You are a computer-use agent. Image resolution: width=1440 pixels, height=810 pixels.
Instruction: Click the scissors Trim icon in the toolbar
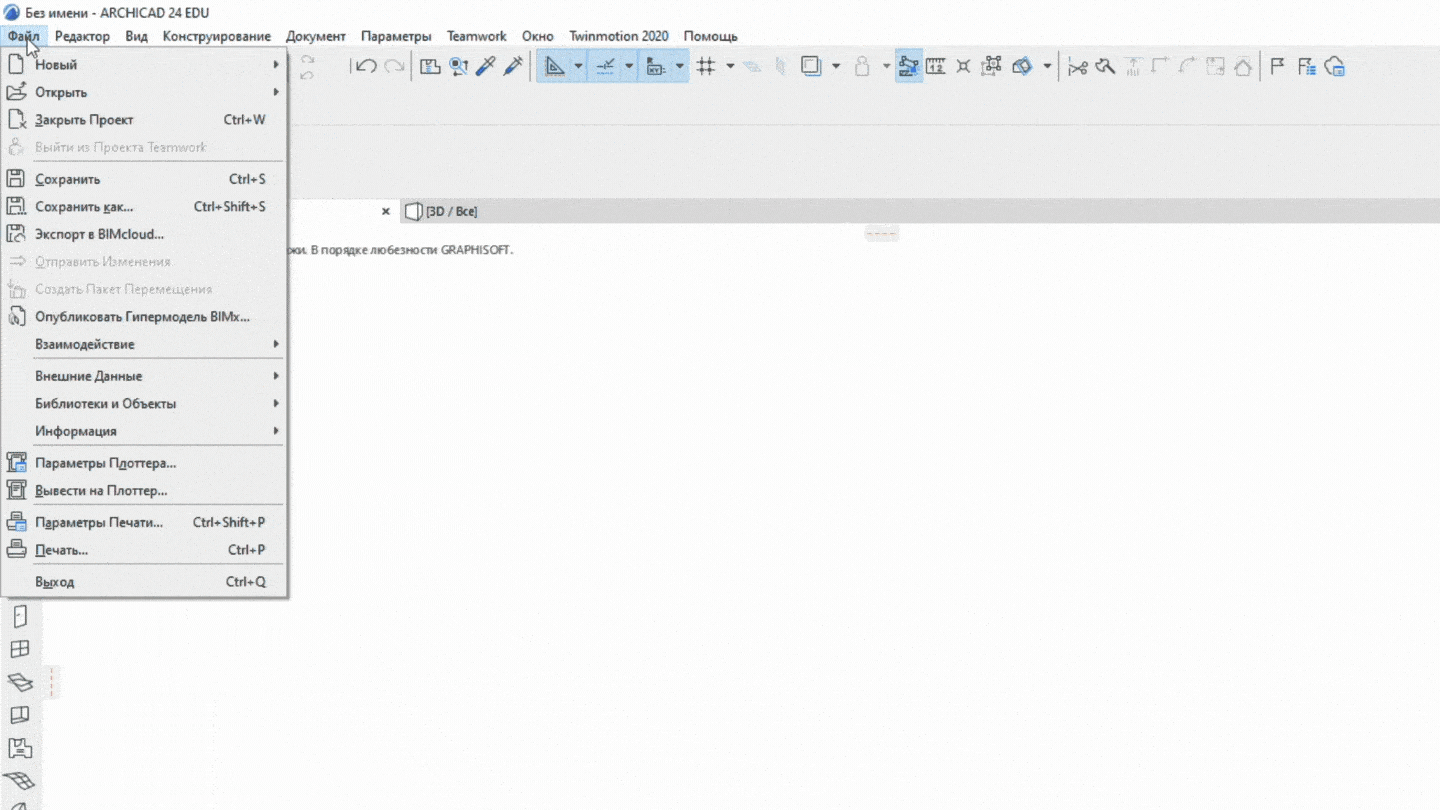coord(1077,67)
